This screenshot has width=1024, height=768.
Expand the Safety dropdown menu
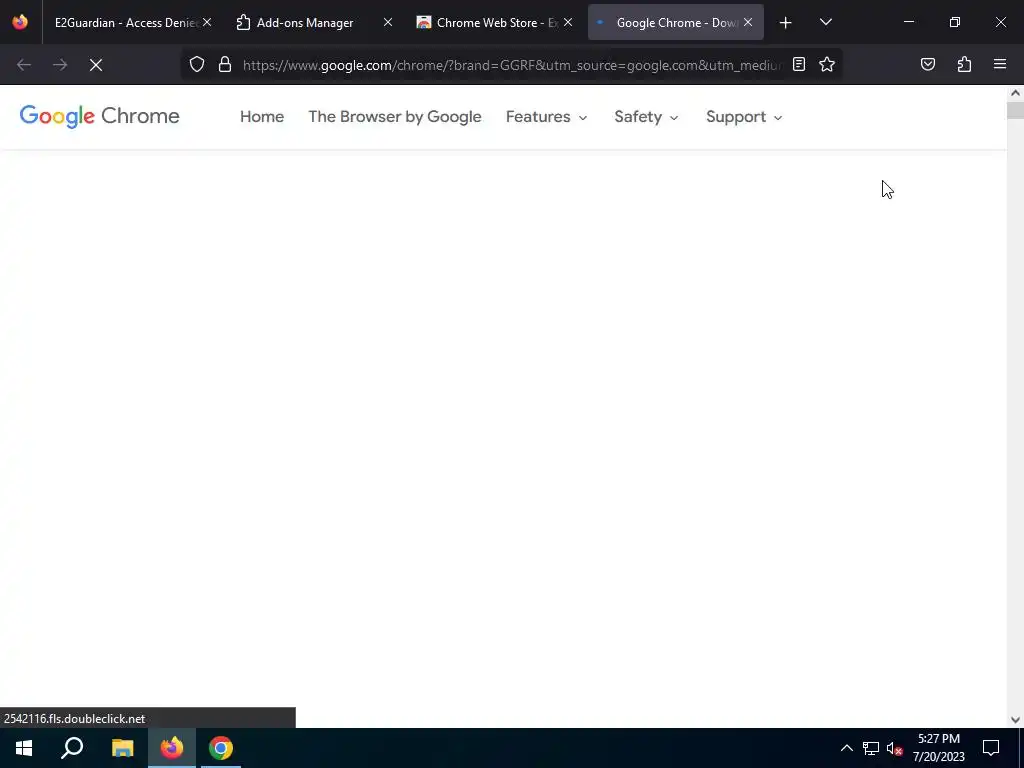(x=647, y=117)
